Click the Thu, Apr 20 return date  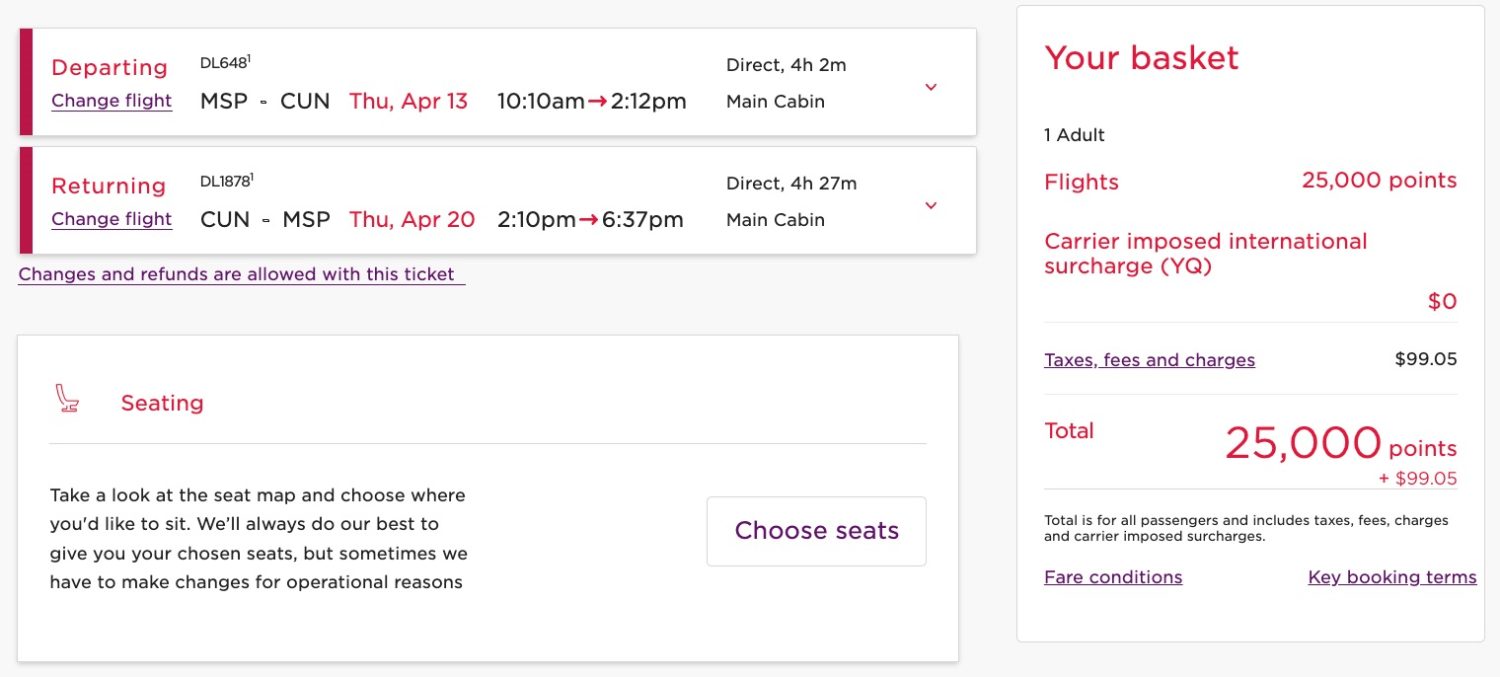[412, 220]
